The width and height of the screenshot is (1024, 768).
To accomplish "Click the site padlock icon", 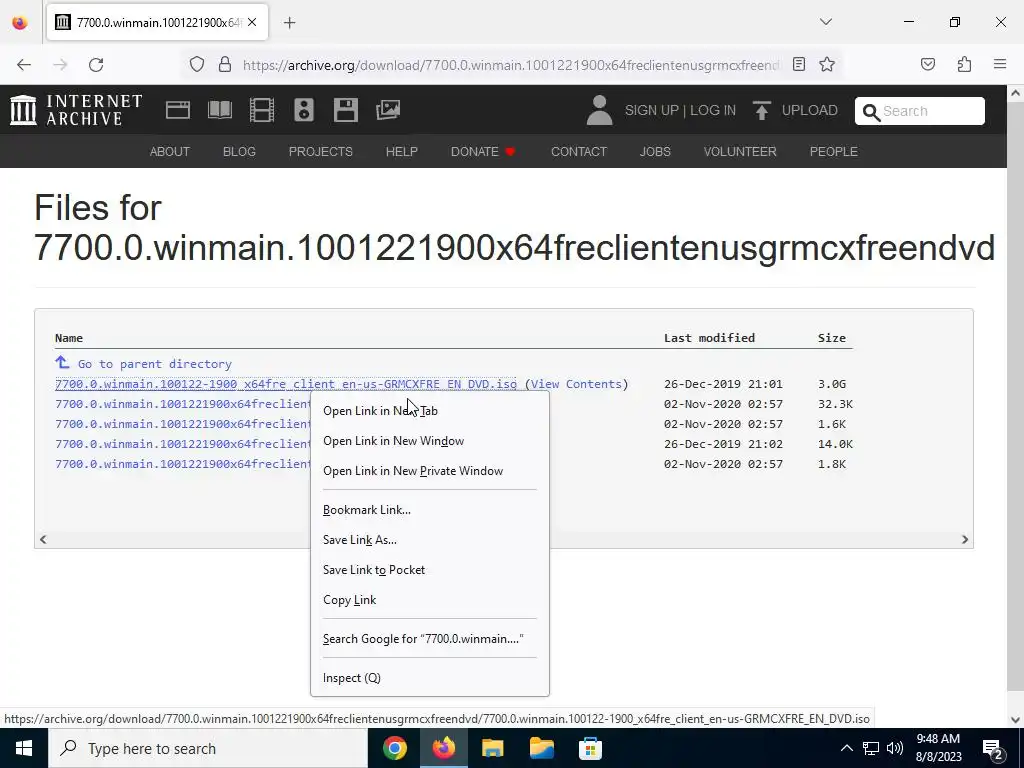I will click(x=225, y=65).
